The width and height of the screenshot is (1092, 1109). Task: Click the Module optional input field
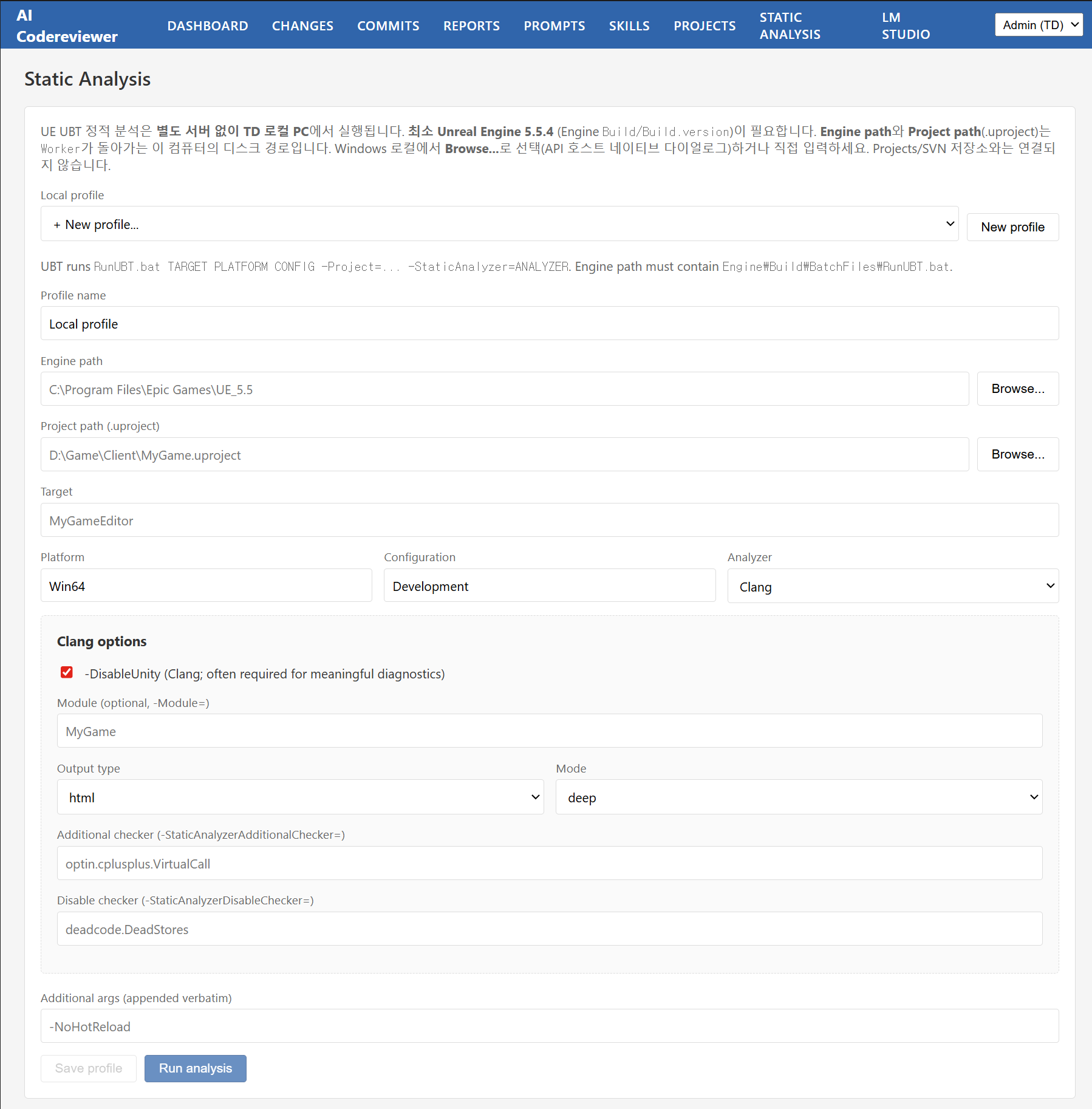pos(550,731)
